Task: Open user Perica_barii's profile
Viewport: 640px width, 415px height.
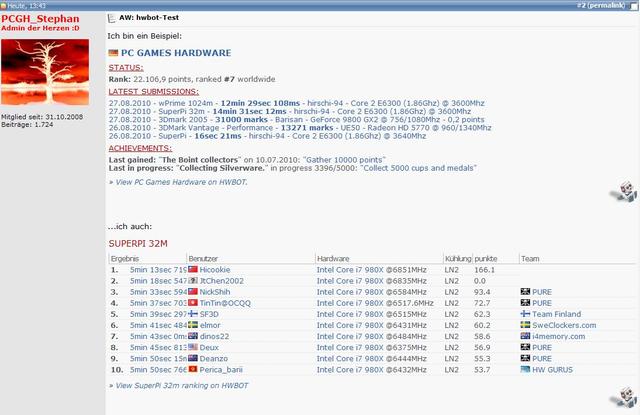Action: (x=221, y=369)
